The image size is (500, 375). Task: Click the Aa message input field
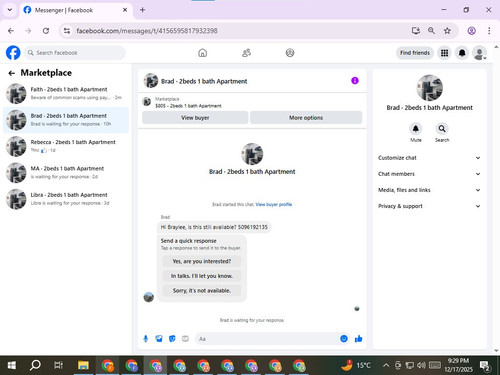267,339
